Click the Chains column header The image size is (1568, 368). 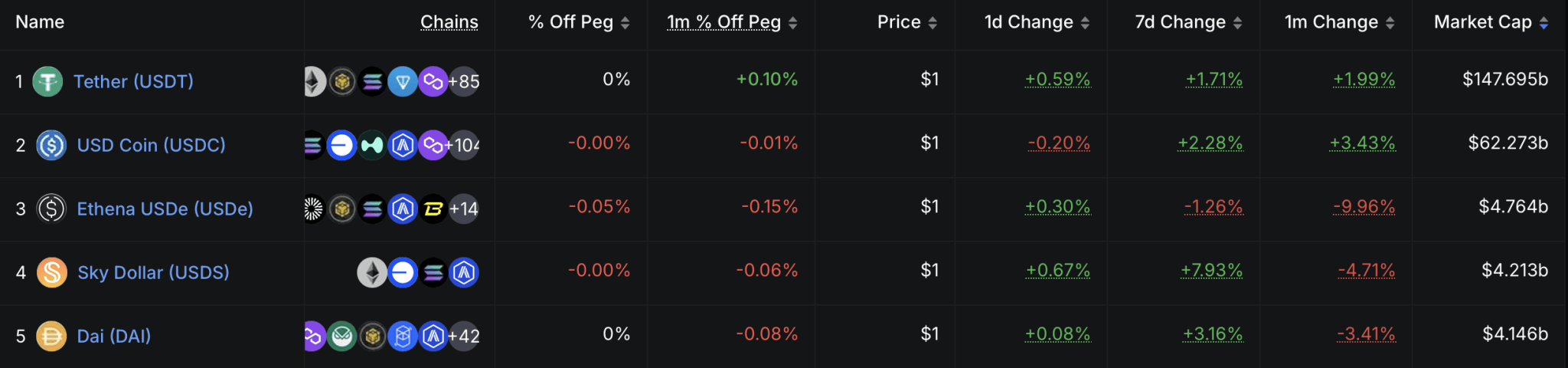coord(449,22)
